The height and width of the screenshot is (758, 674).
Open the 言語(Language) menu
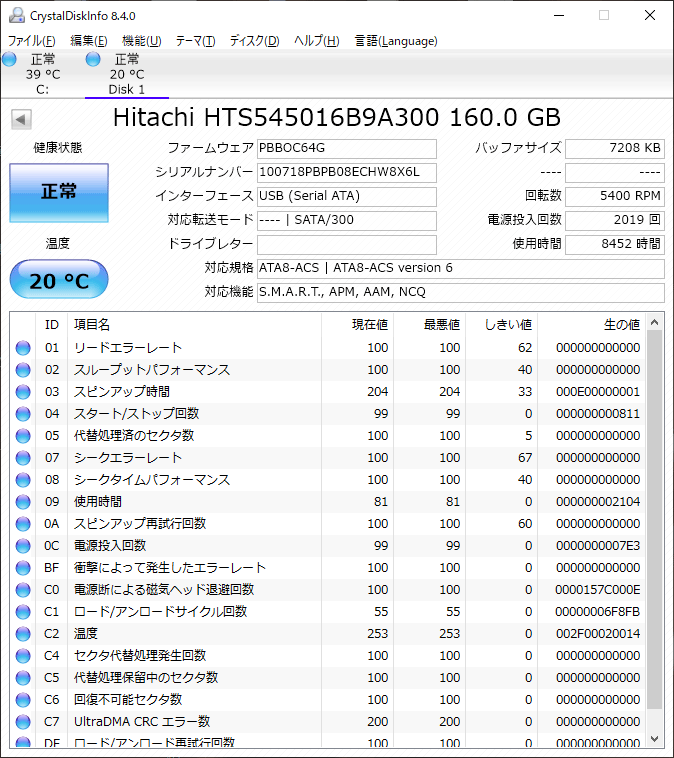pos(396,41)
